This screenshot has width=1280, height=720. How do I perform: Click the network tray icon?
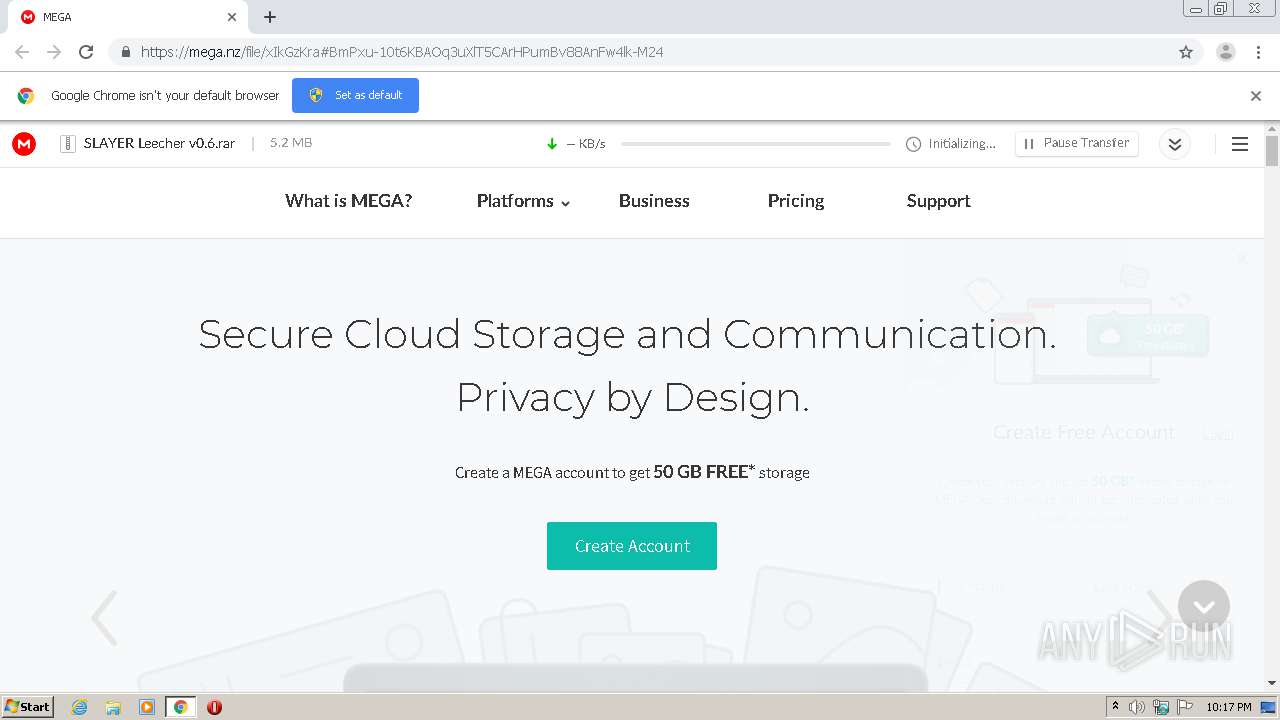[x=1161, y=707]
